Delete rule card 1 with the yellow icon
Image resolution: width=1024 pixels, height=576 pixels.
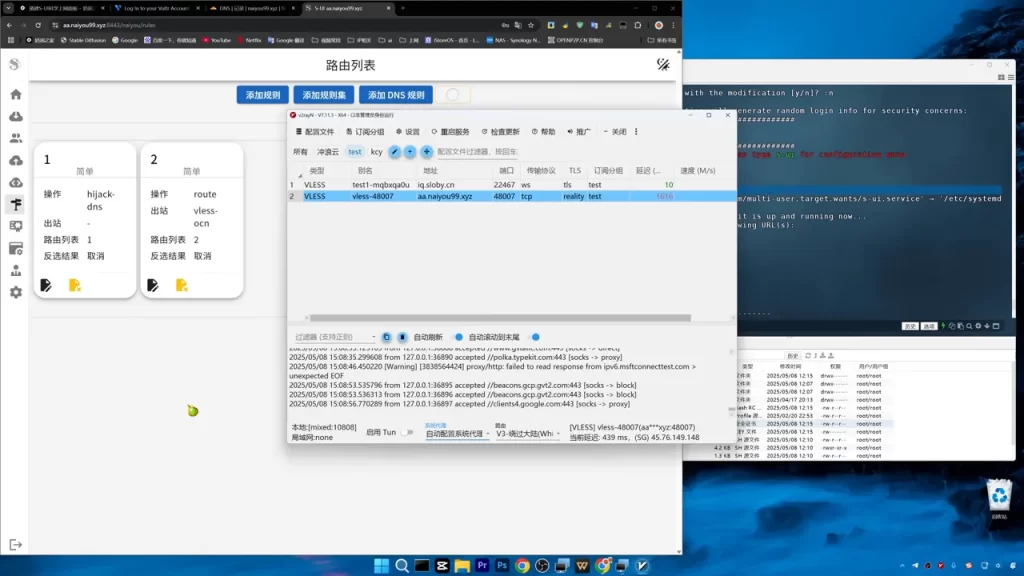pos(74,285)
